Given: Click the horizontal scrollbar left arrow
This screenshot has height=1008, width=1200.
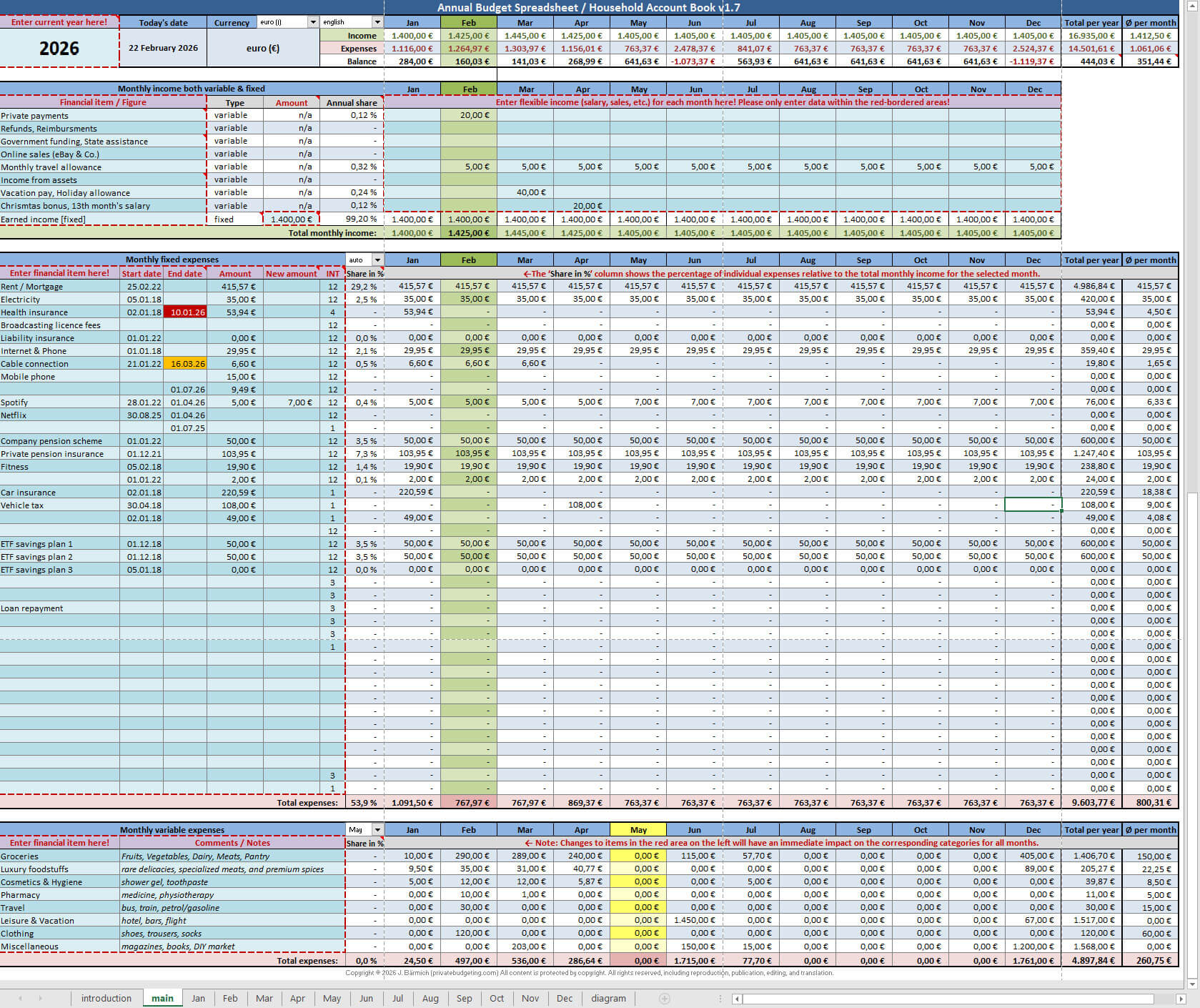Looking at the screenshot, I should [x=737, y=999].
